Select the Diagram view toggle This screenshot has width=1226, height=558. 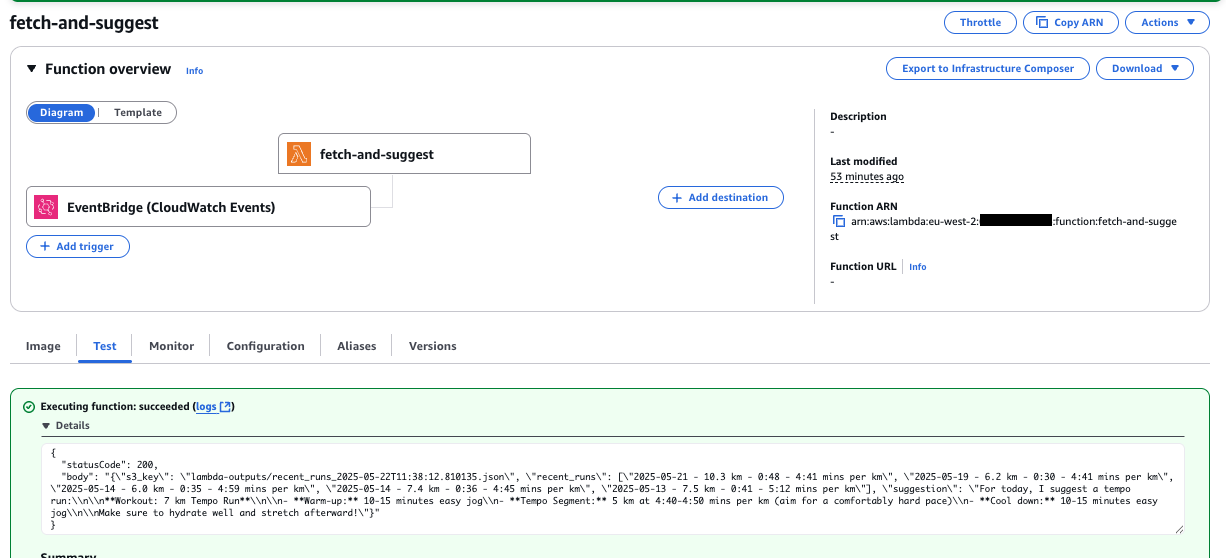click(62, 112)
